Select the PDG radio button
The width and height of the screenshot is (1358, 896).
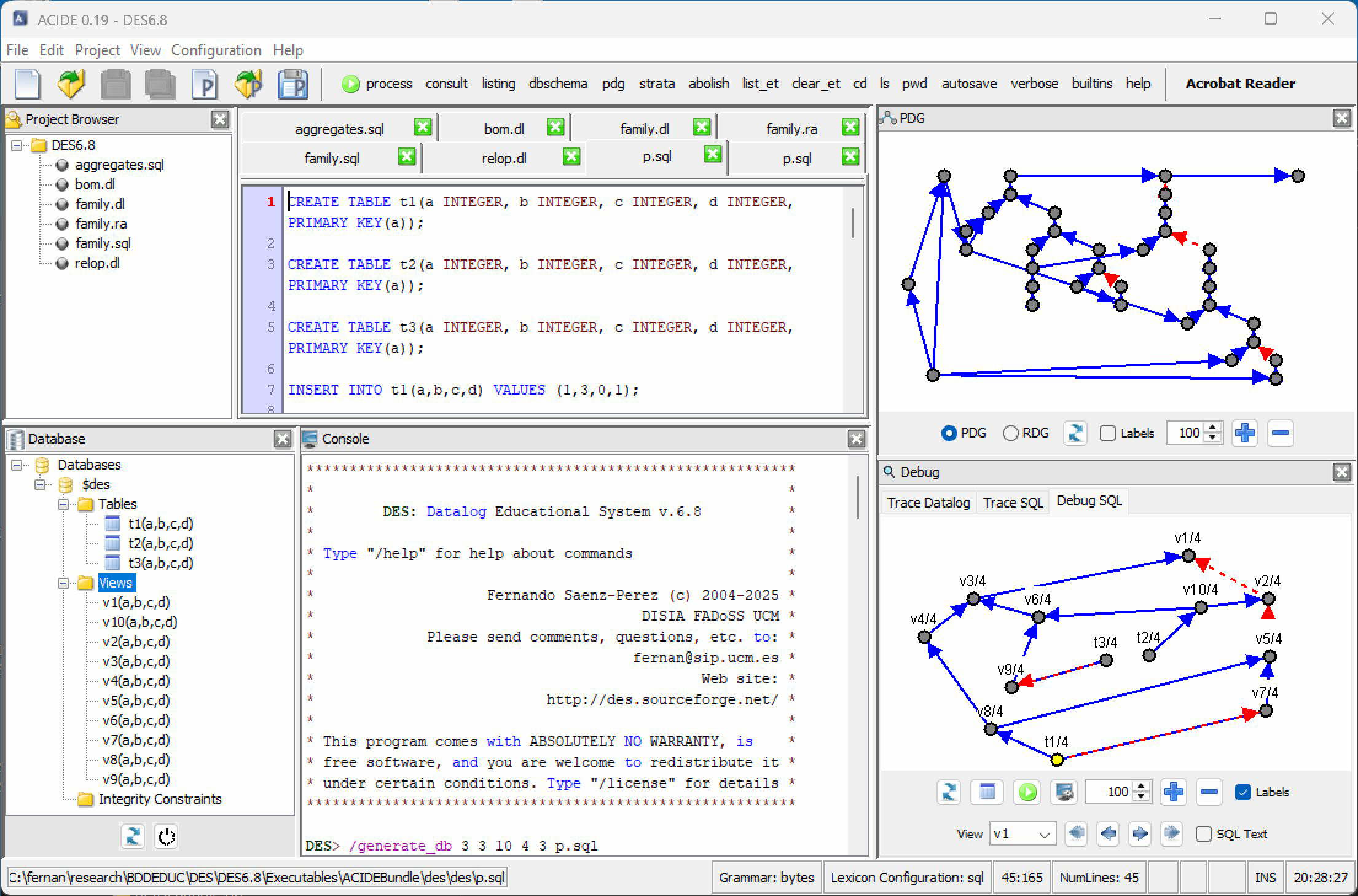coord(949,433)
